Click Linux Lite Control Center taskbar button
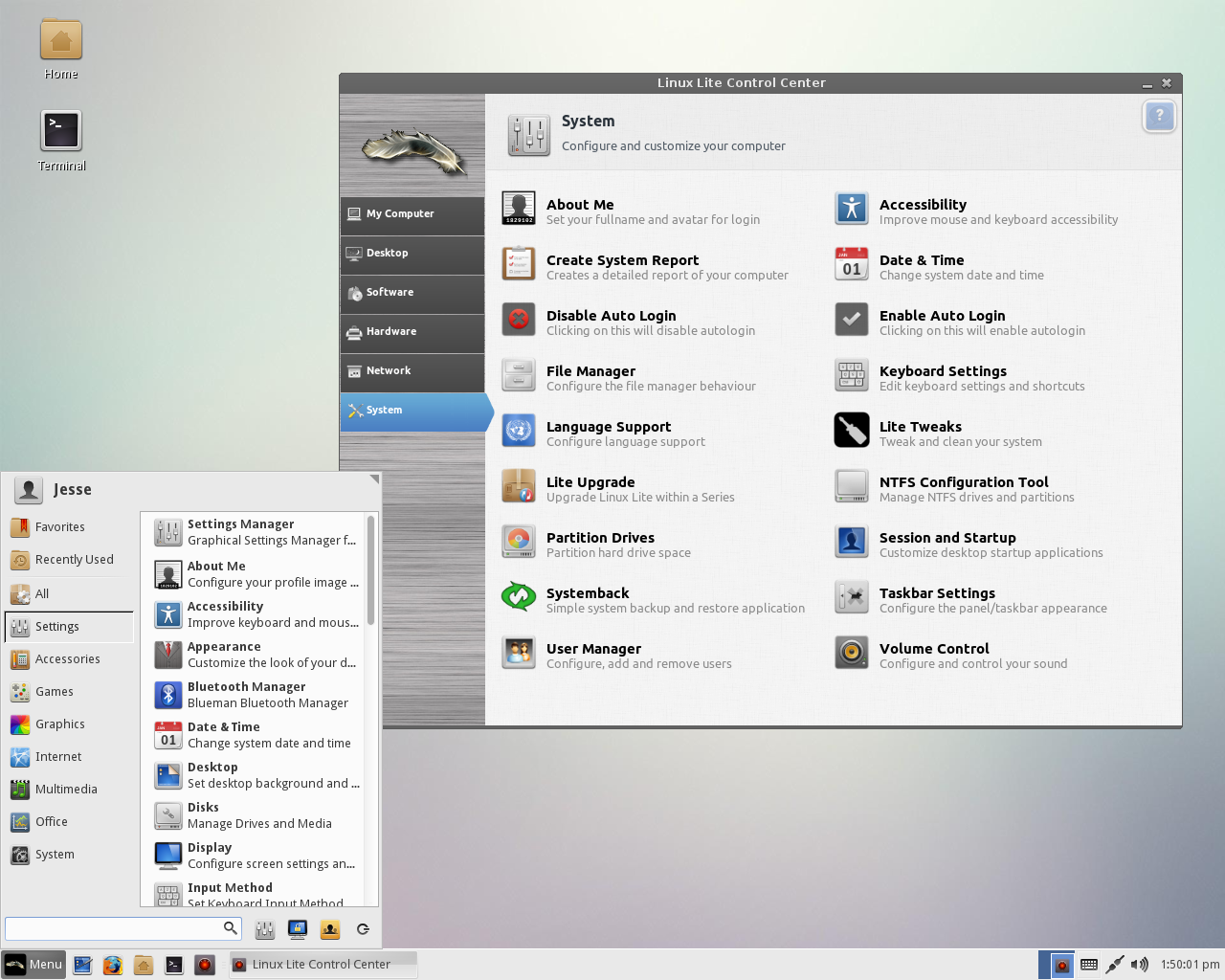Screen dimensions: 1225x980 tap(323, 965)
